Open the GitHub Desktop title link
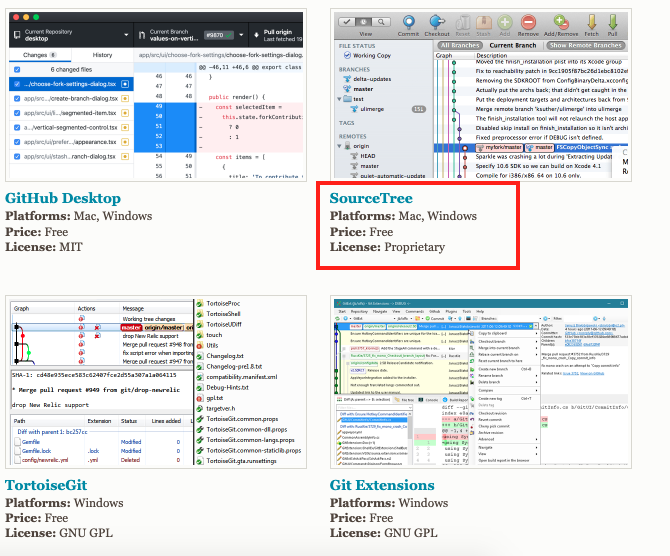 (63, 198)
